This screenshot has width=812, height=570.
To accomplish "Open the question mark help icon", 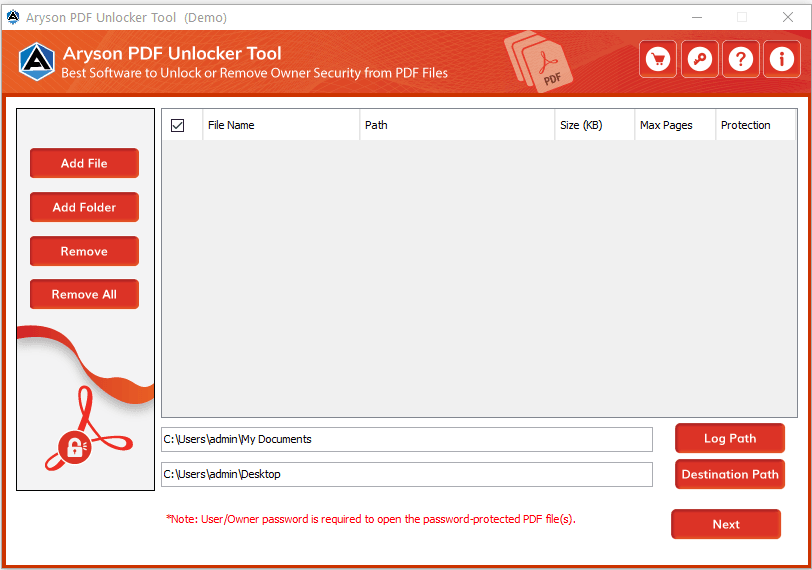I will [x=741, y=59].
